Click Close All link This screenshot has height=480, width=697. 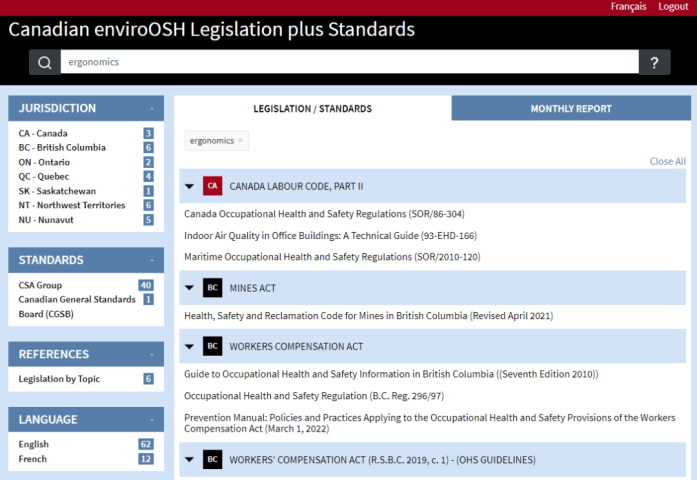tap(668, 161)
